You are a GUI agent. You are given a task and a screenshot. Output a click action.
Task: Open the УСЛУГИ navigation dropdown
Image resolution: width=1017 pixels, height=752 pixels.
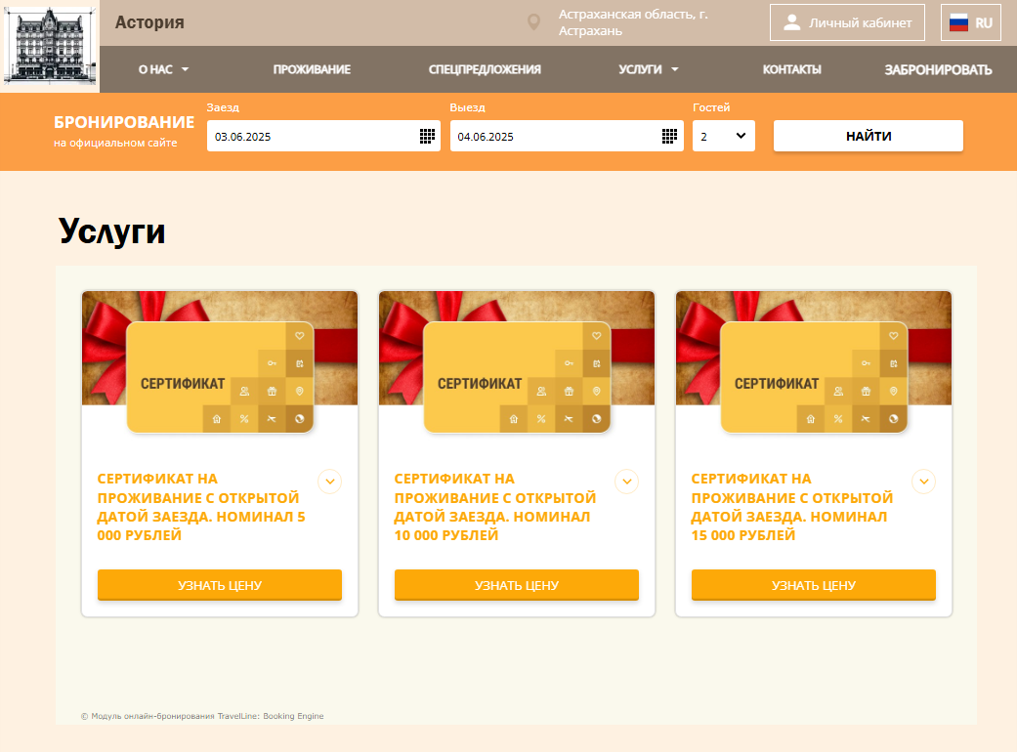point(648,69)
